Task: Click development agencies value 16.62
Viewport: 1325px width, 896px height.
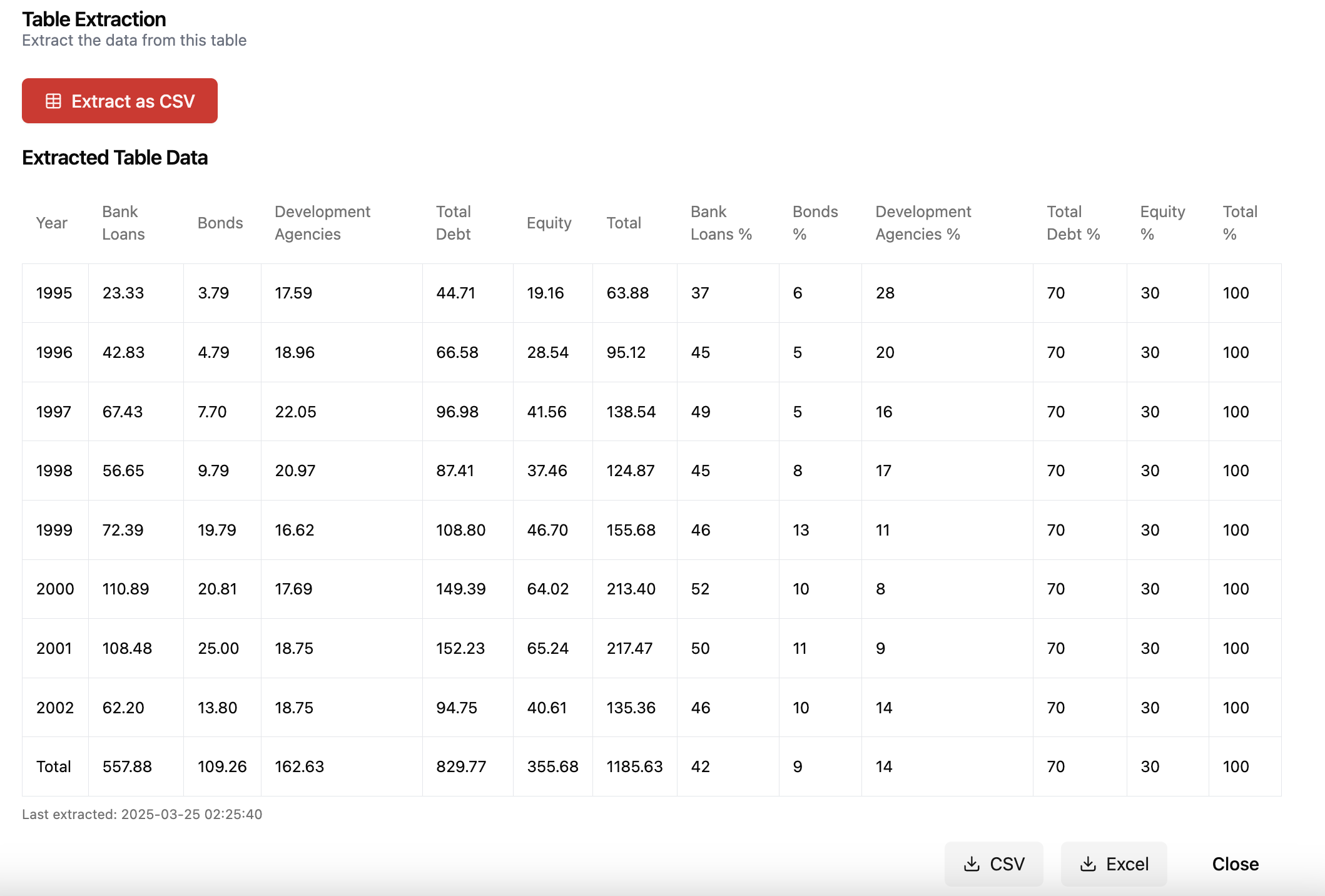Action: pos(295,530)
